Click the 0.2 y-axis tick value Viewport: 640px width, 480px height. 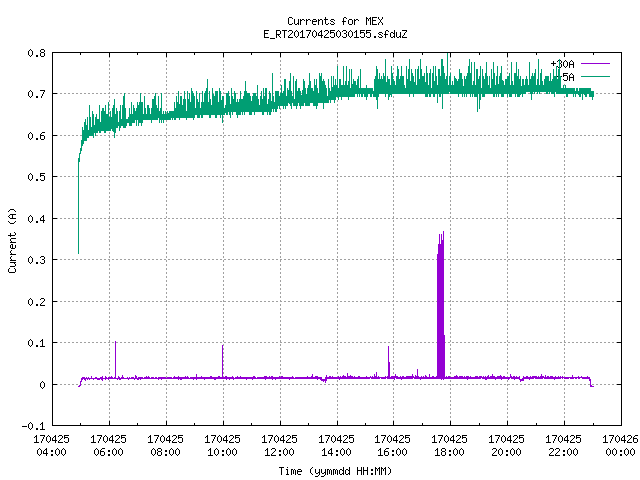pos(36,302)
